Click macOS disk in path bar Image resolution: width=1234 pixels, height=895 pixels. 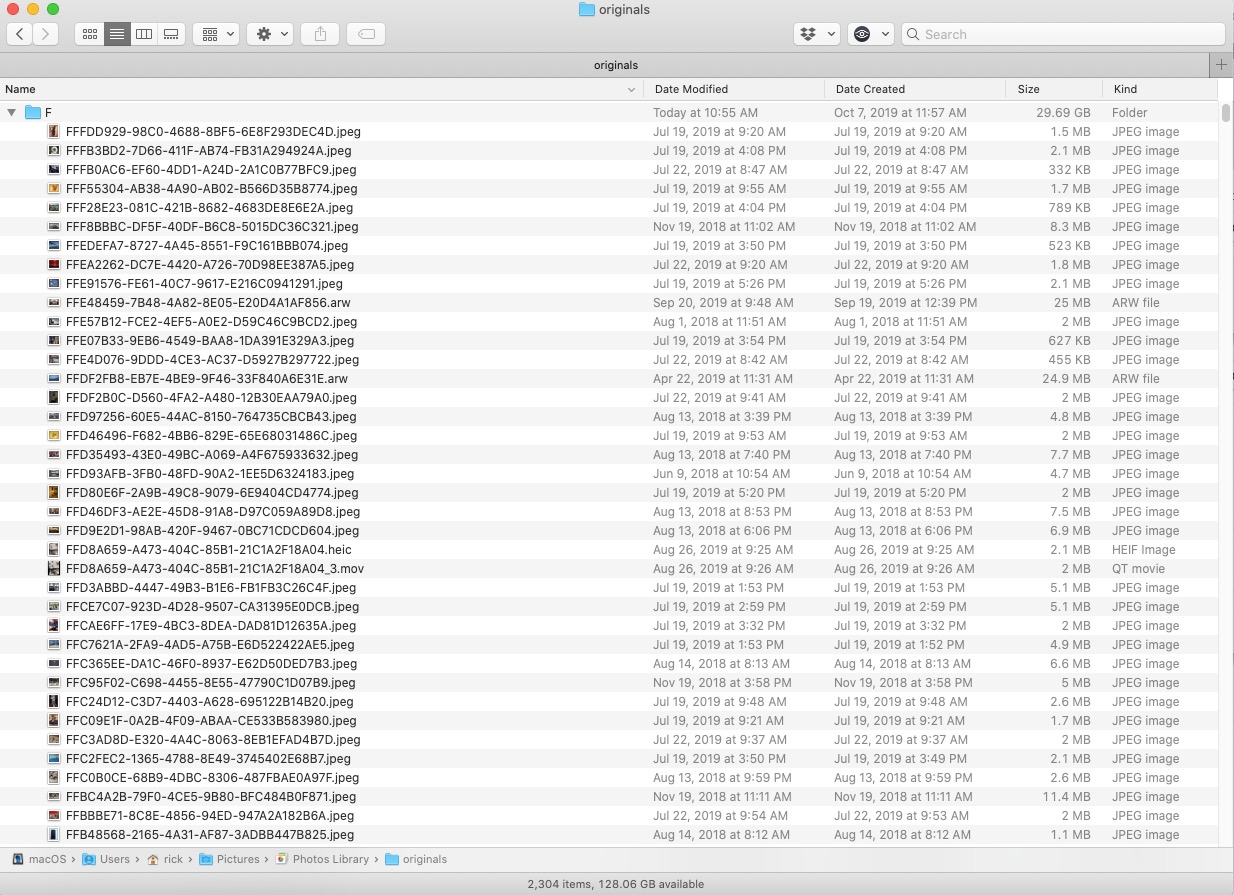coord(38,859)
